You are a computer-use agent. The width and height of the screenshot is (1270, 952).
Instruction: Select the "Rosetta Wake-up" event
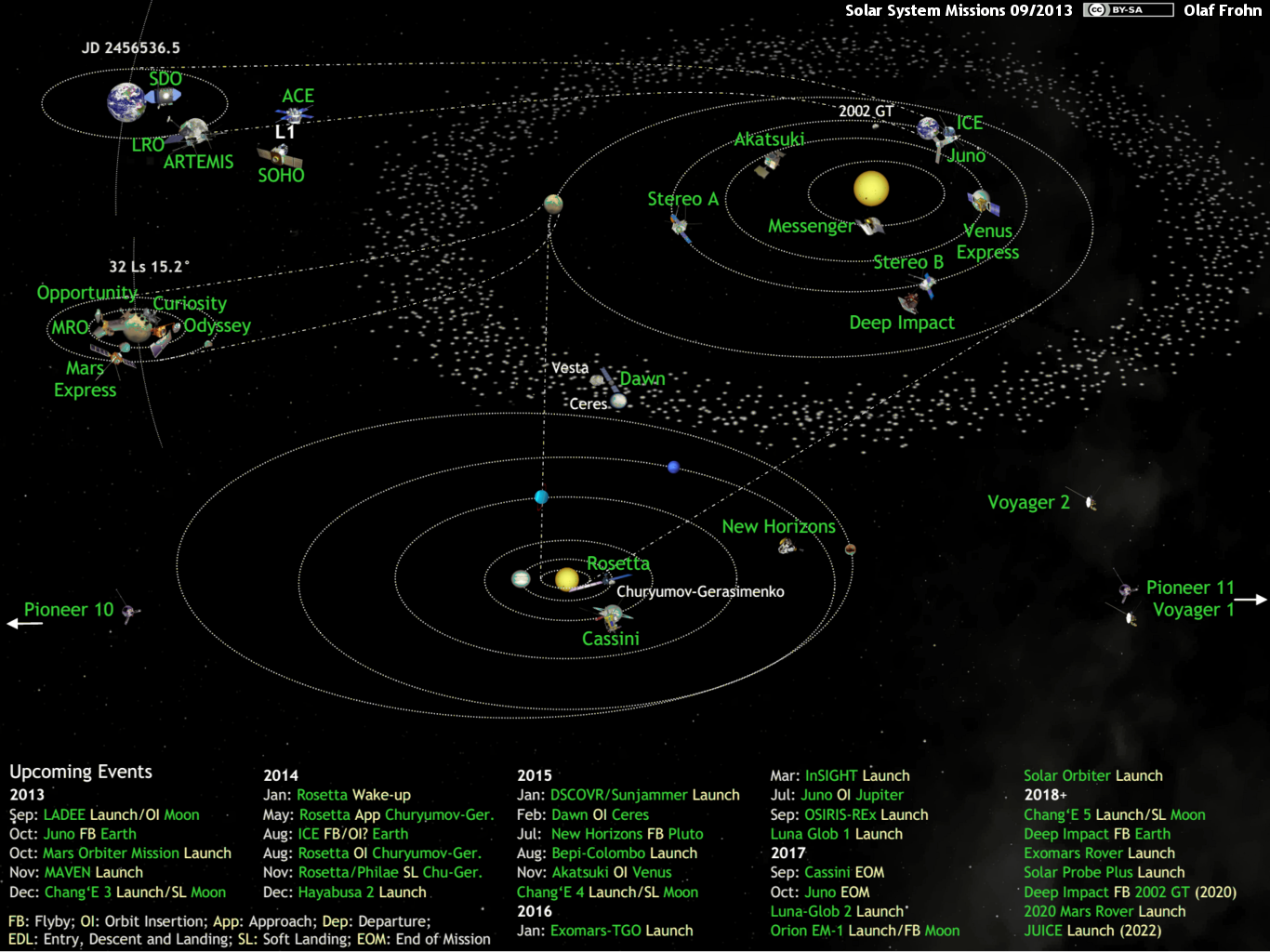[x=353, y=795]
